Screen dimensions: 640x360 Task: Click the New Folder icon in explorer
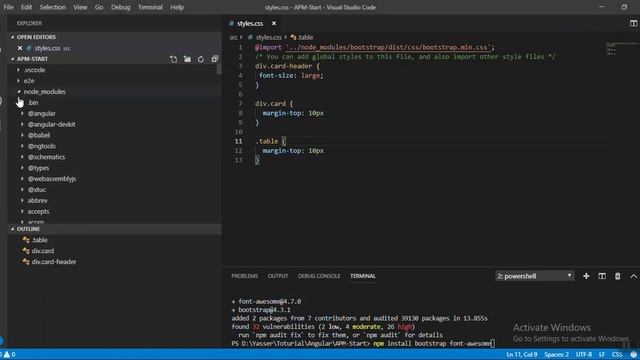[x=187, y=59]
